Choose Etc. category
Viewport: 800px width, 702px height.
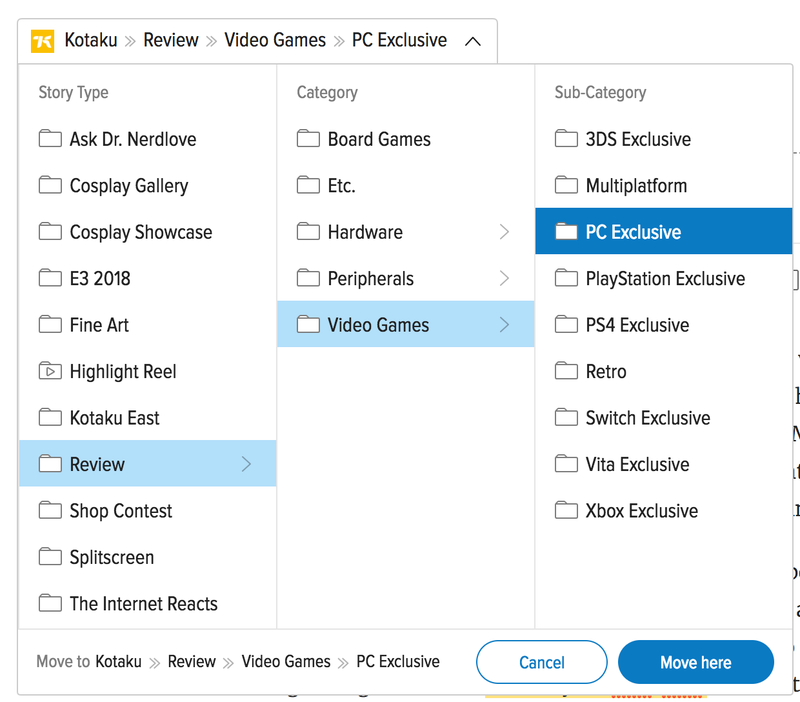pos(406,185)
